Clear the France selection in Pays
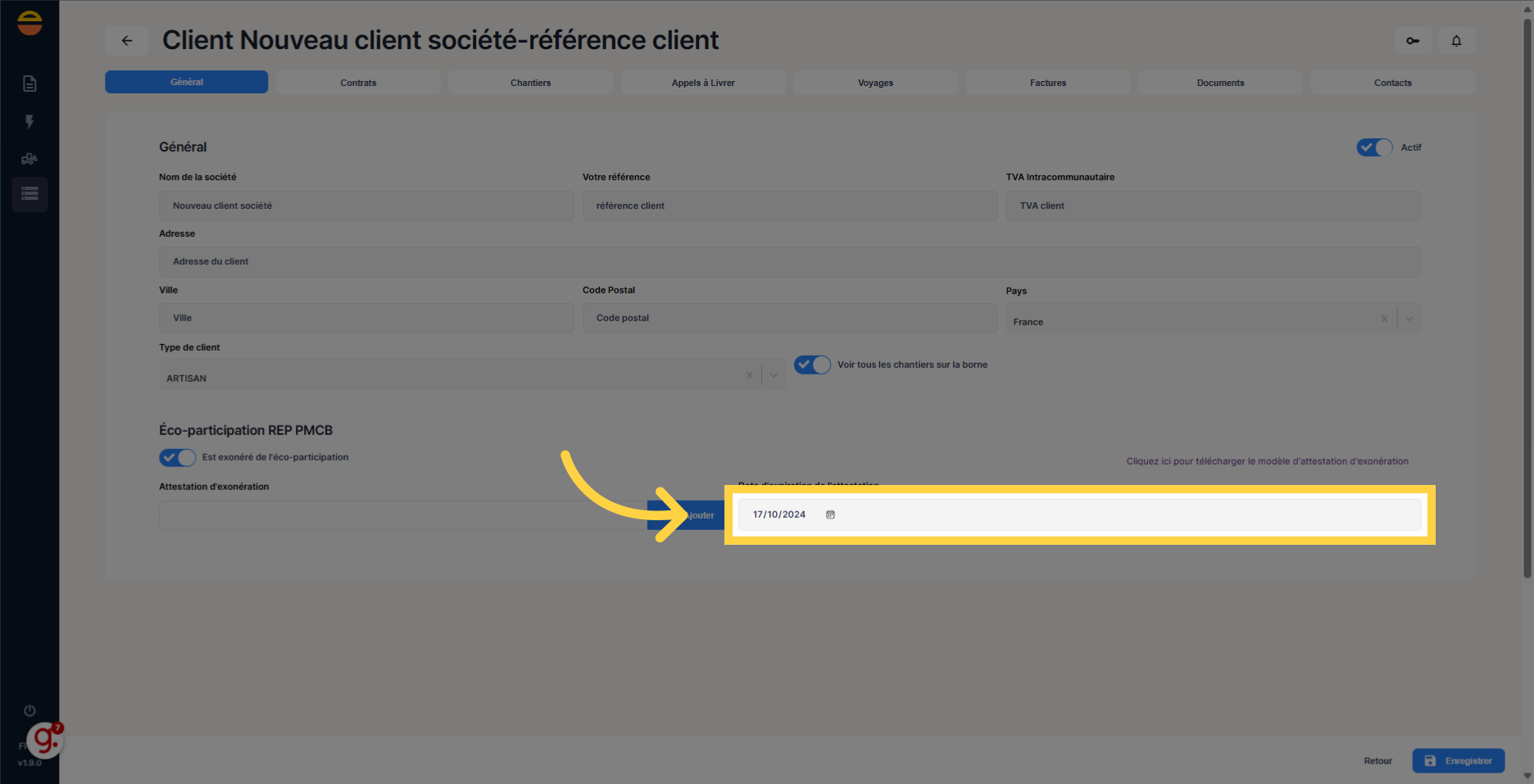The width and height of the screenshot is (1534, 784). tap(1384, 319)
